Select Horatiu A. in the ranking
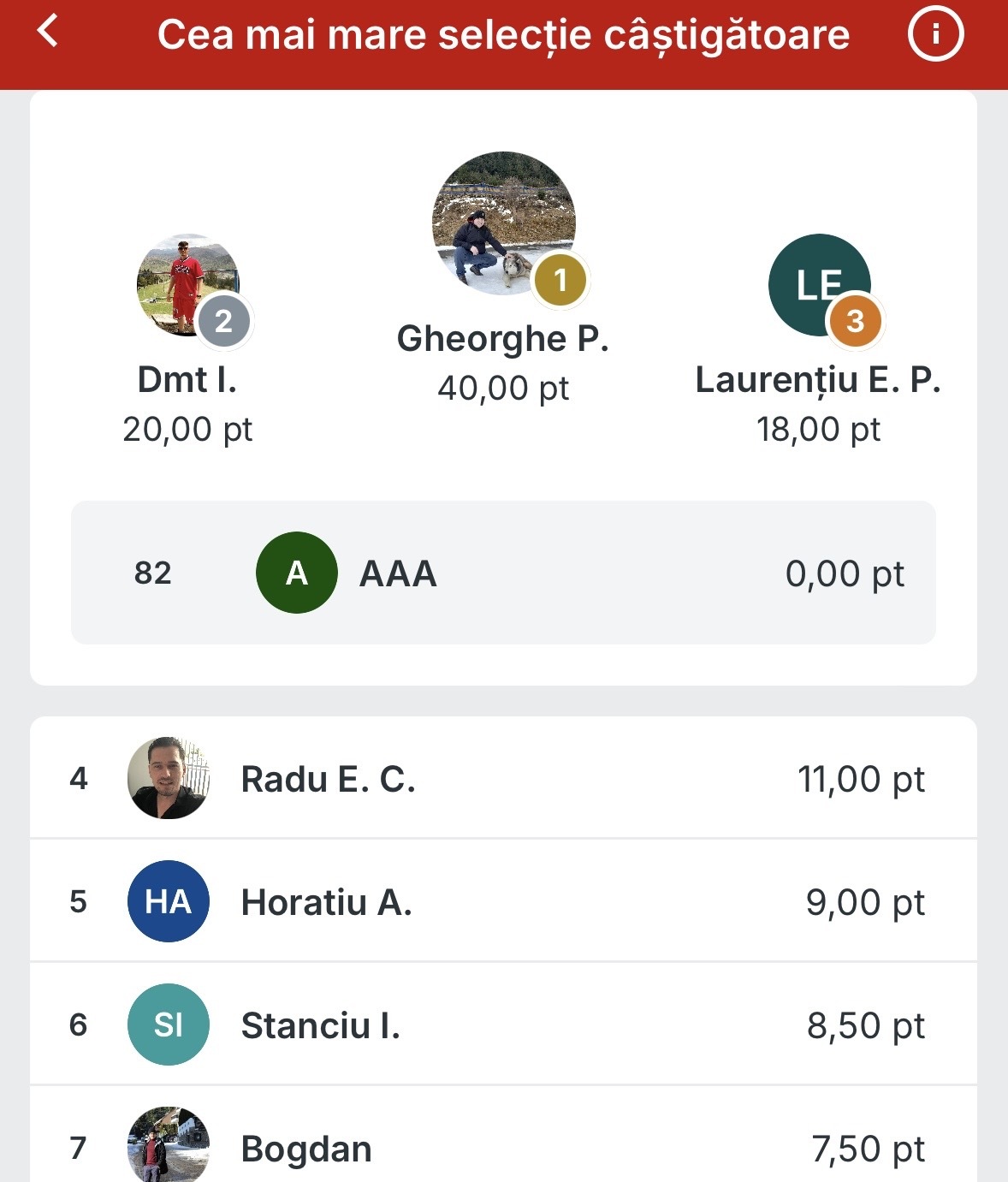1008x1182 pixels. click(x=503, y=901)
